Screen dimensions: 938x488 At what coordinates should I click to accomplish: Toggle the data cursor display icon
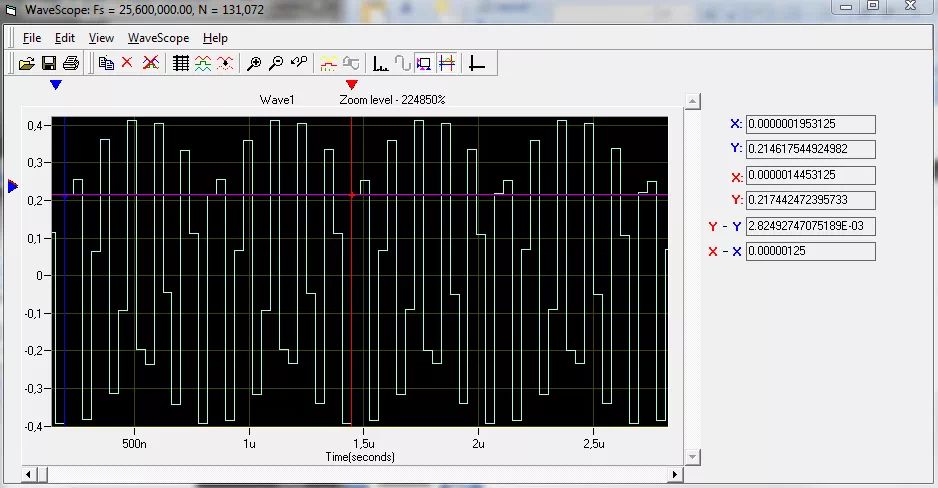424,63
